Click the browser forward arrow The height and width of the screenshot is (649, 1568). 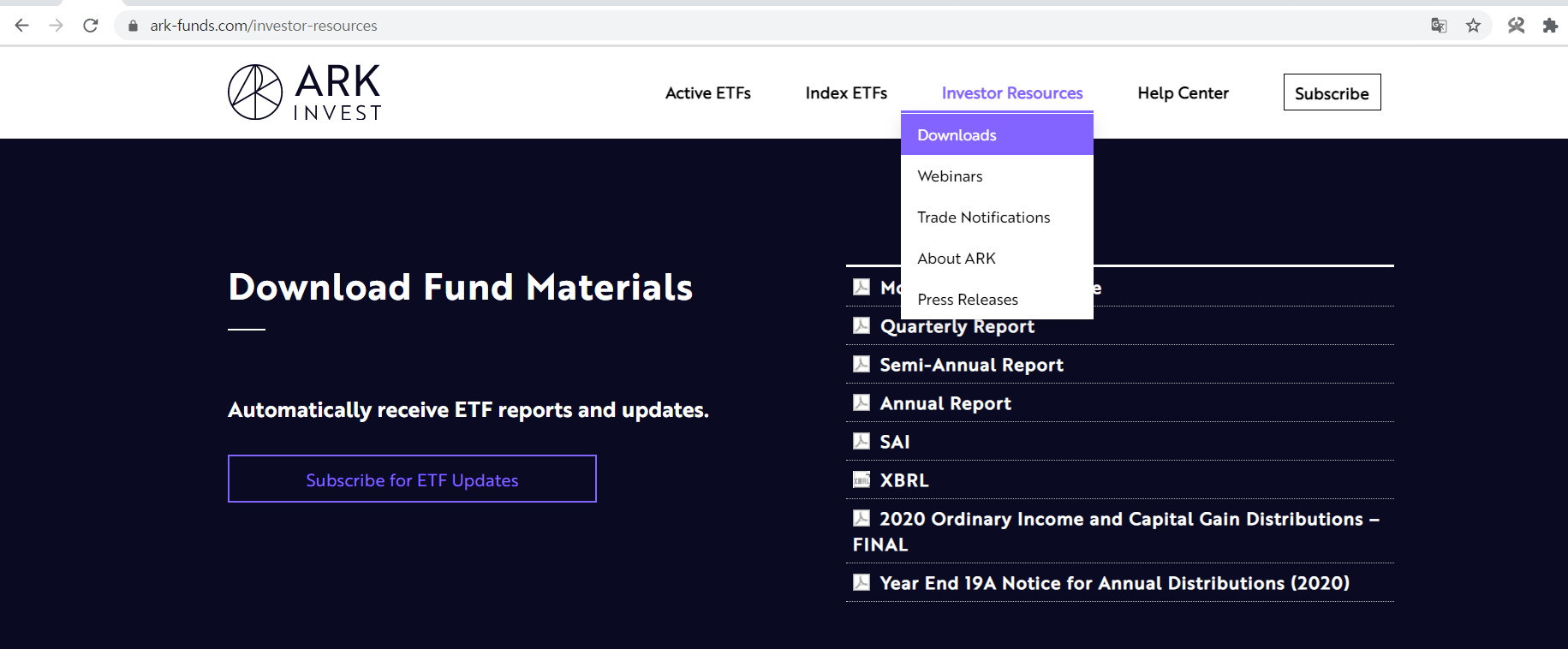[x=57, y=26]
